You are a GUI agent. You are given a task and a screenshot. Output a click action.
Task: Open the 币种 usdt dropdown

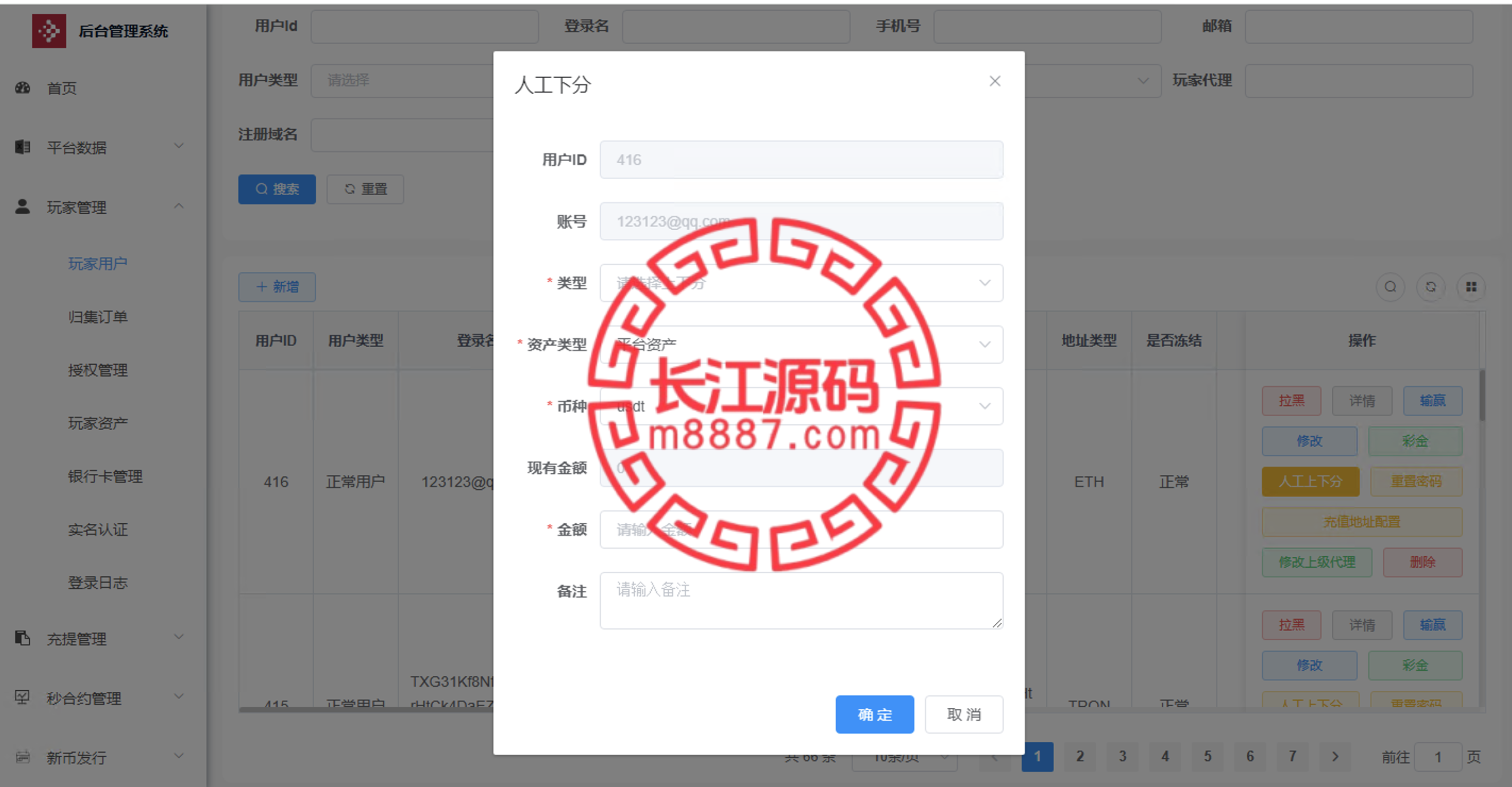801,406
